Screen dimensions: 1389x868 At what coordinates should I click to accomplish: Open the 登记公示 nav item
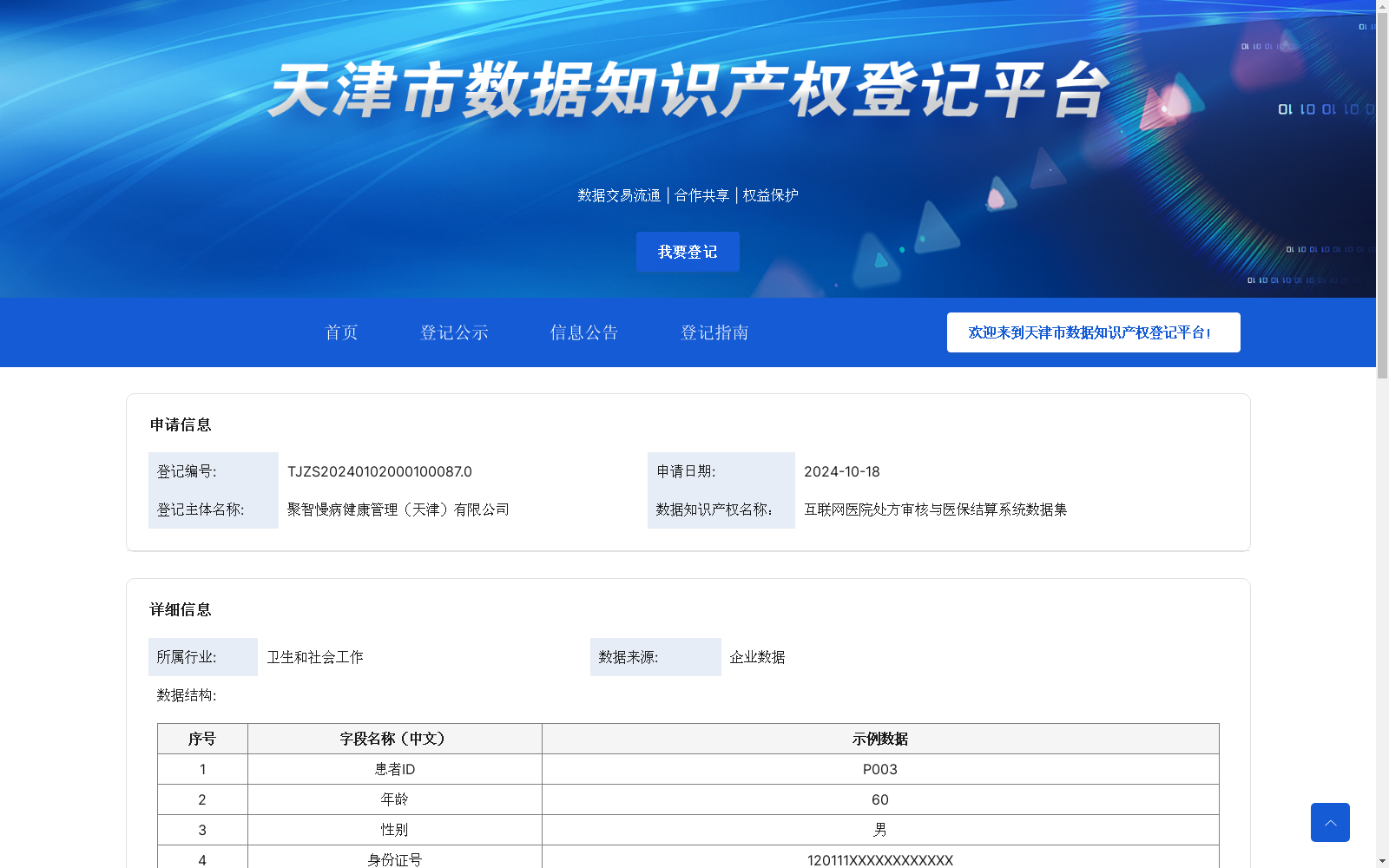[454, 332]
